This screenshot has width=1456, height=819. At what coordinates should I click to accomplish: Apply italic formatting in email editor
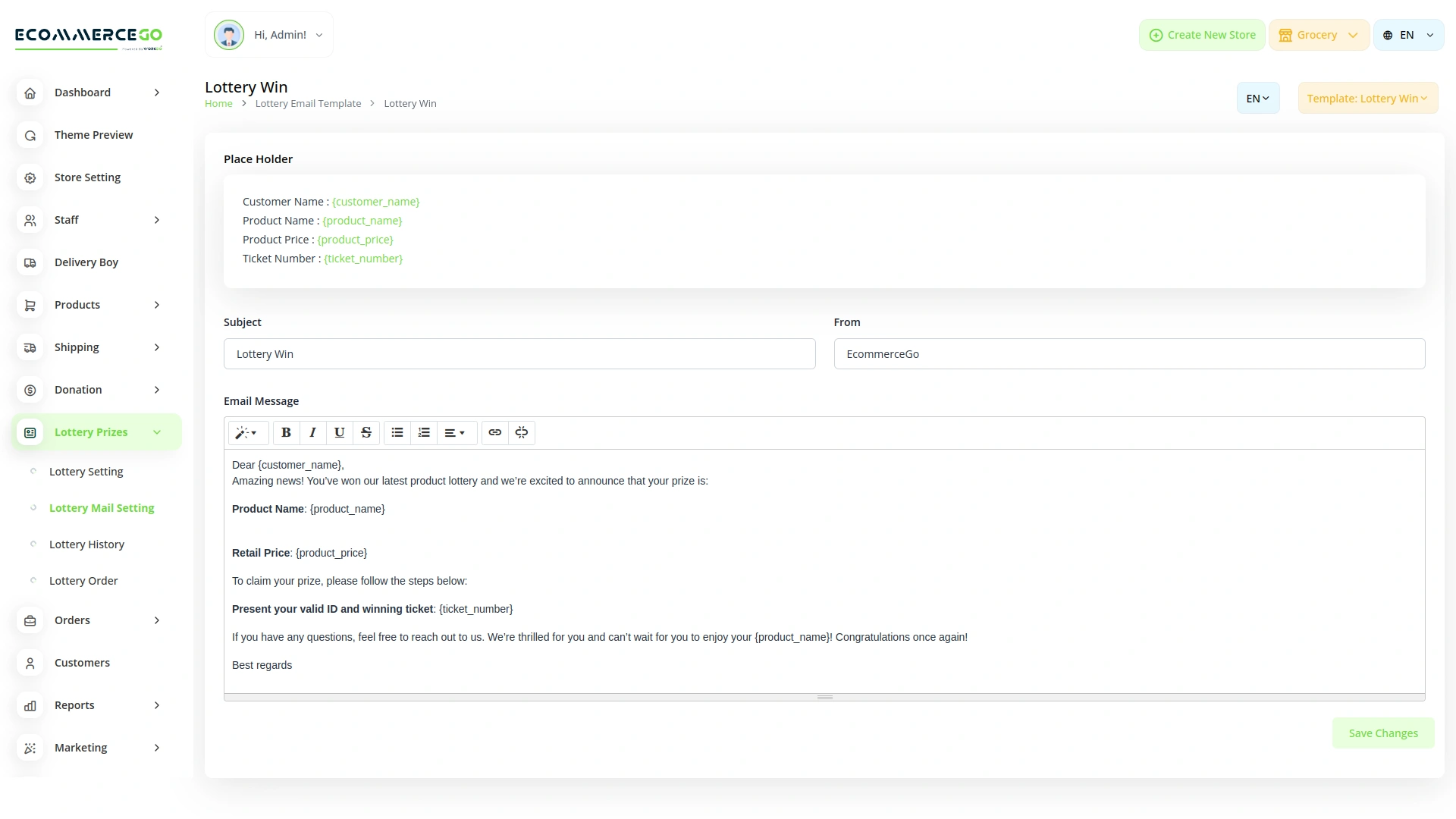(312, 432)
